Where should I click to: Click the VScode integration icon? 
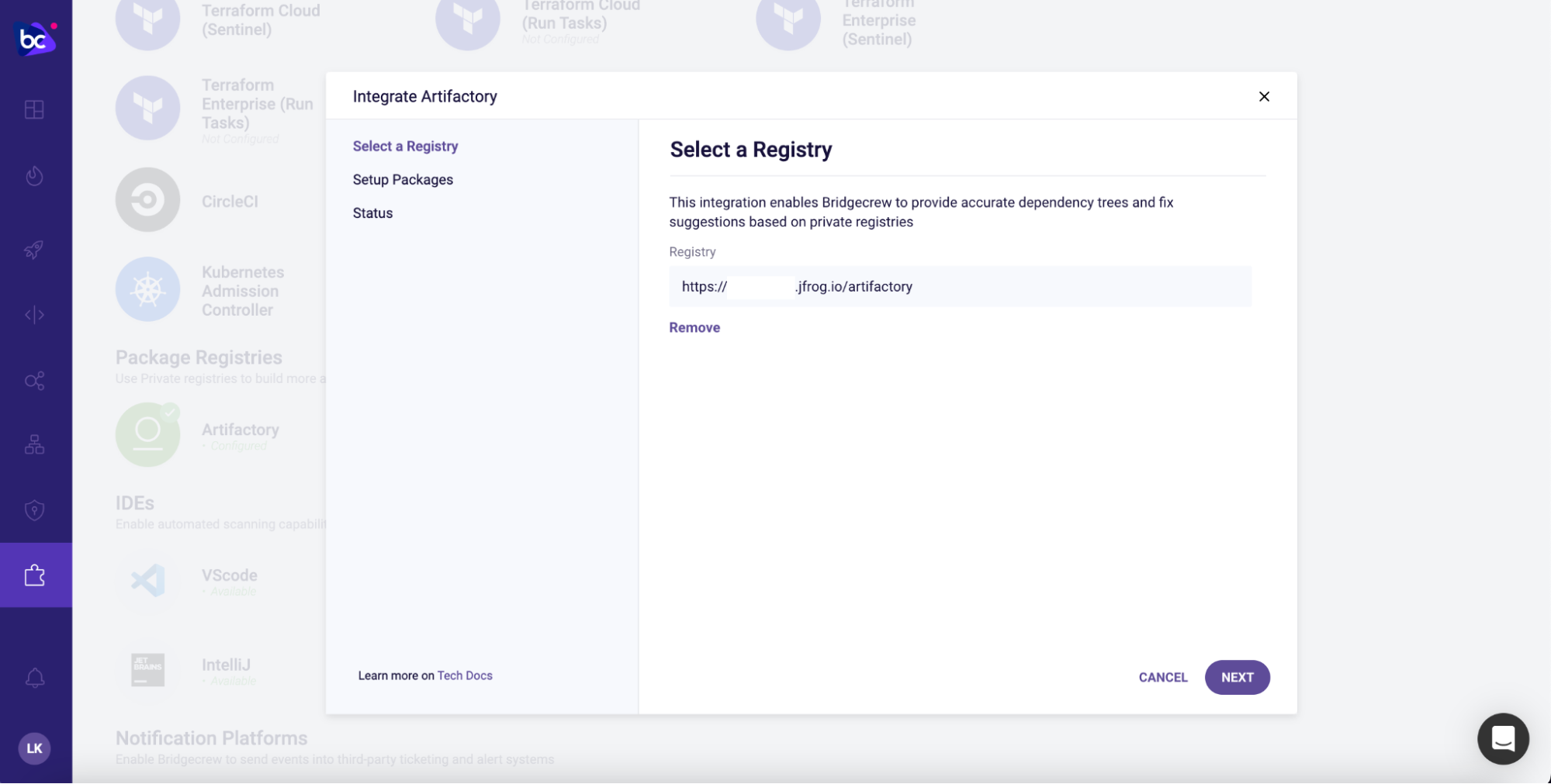147,580
